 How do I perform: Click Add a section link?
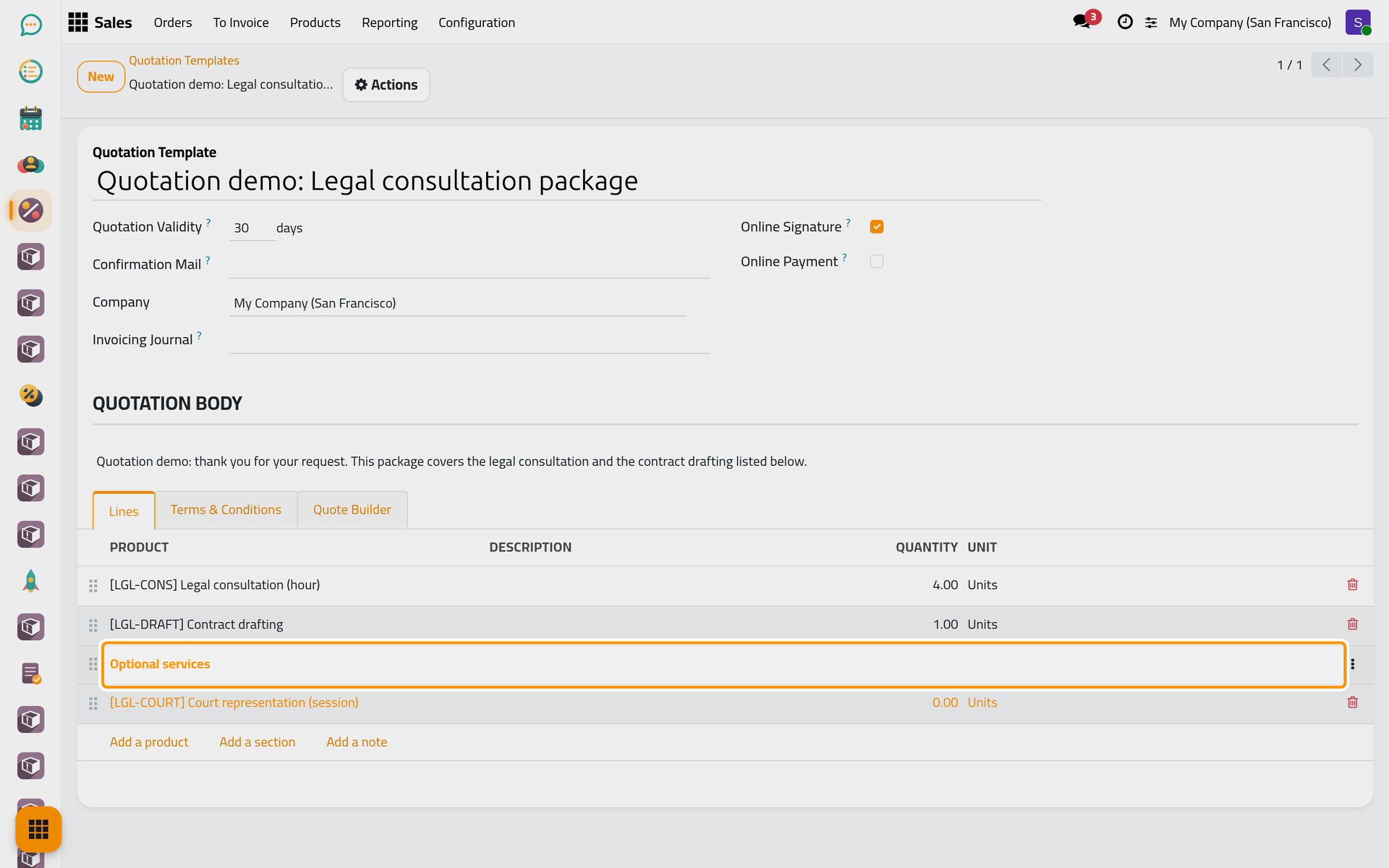[x=257, y=742]
